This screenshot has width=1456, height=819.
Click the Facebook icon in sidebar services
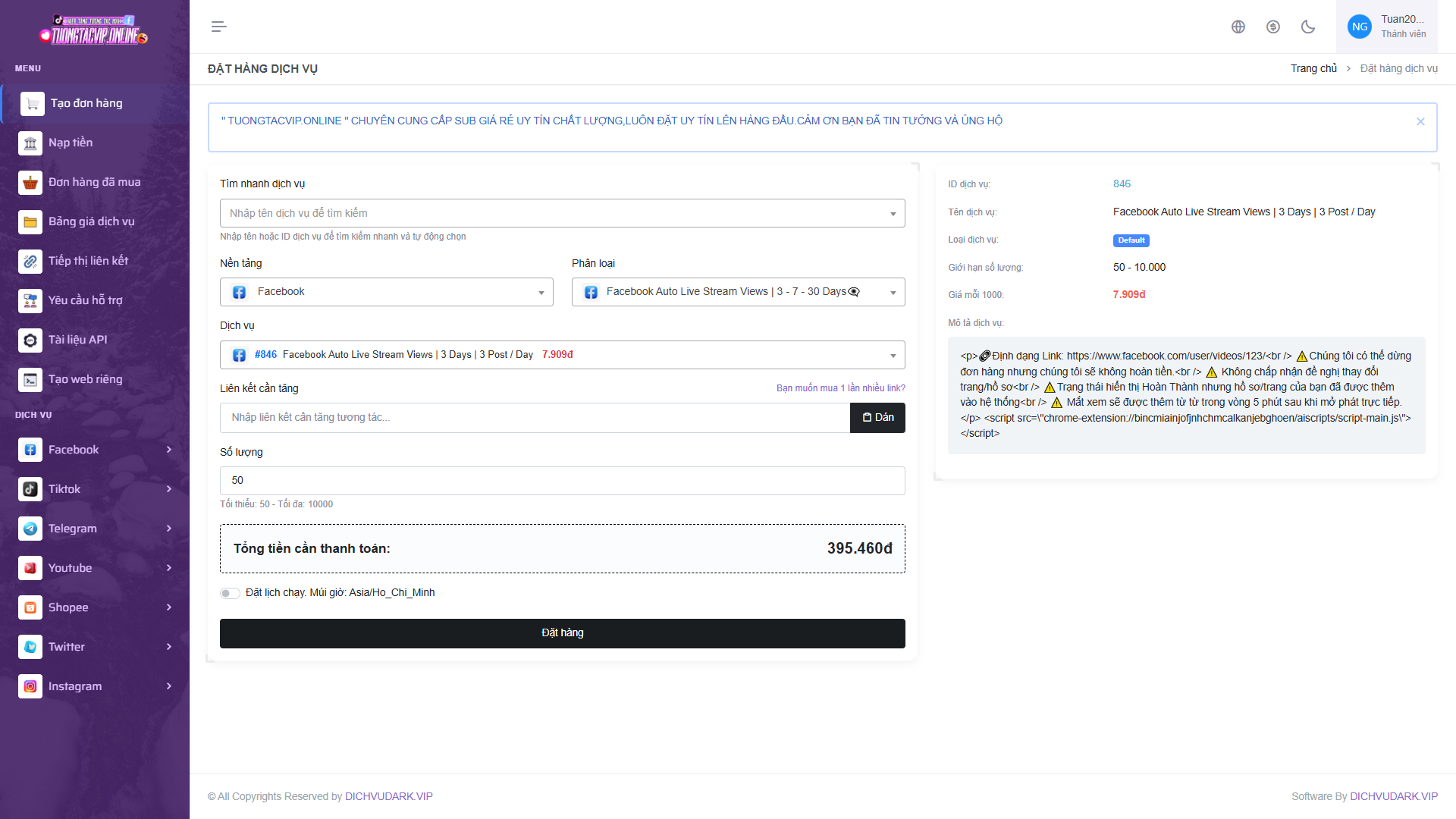30,450
